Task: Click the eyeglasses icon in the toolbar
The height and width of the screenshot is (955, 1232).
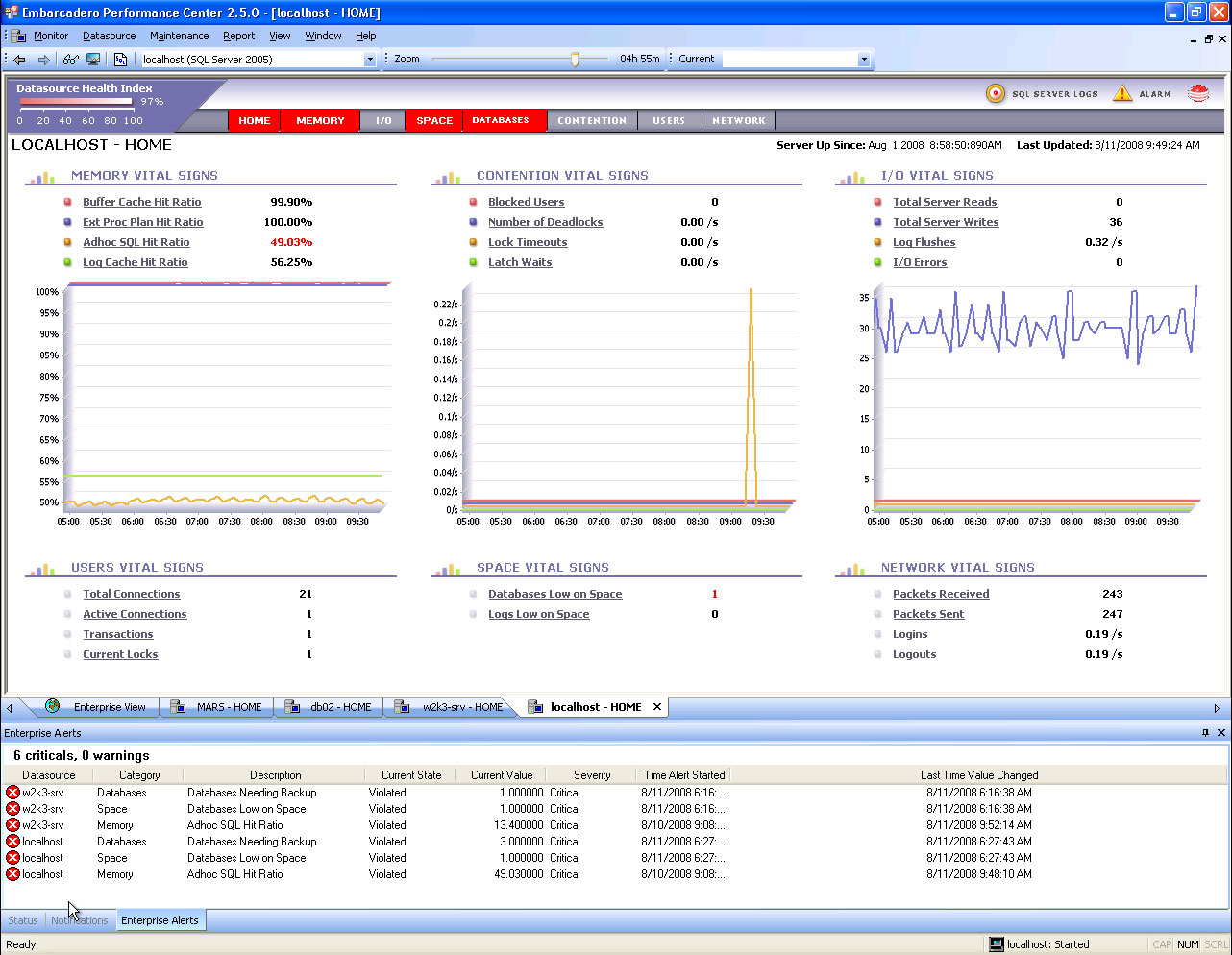Action: 70,60
